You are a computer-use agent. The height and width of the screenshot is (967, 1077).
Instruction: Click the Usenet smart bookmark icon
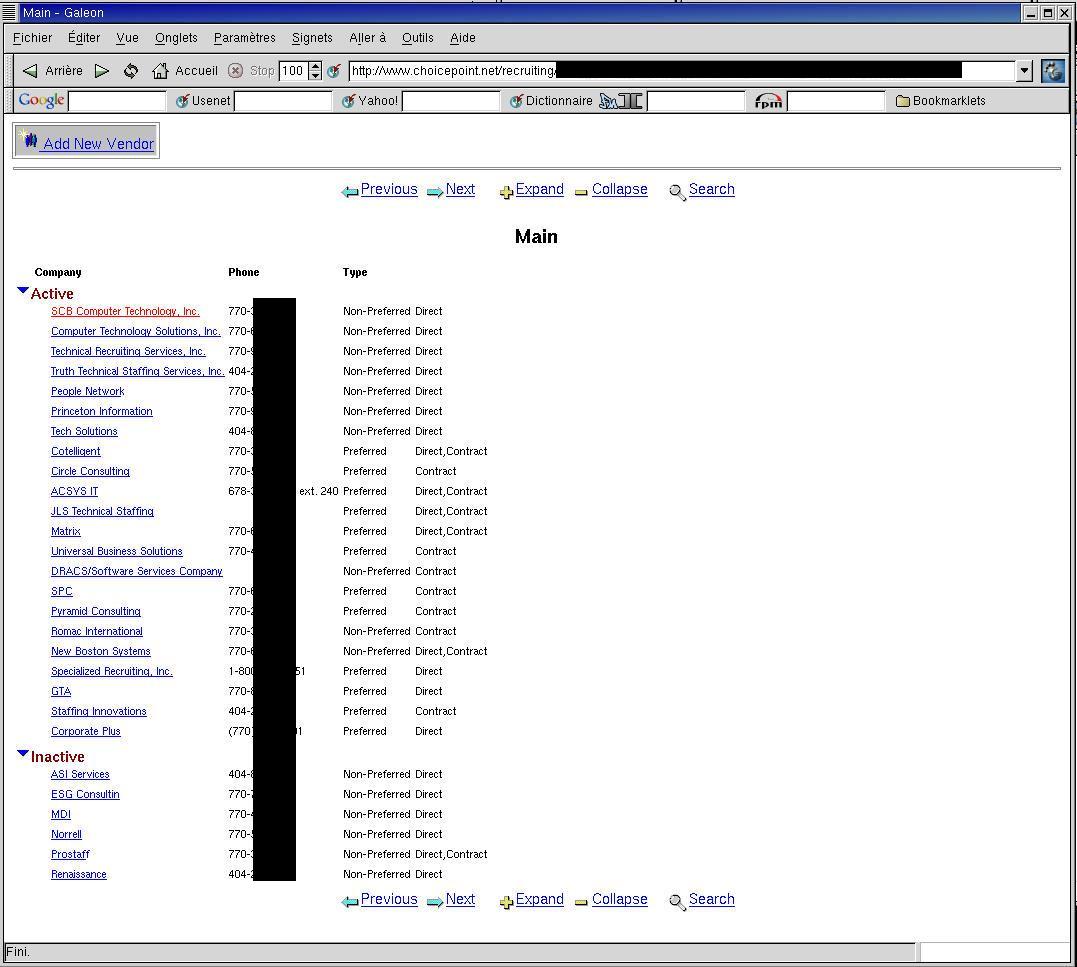(182, 101)
